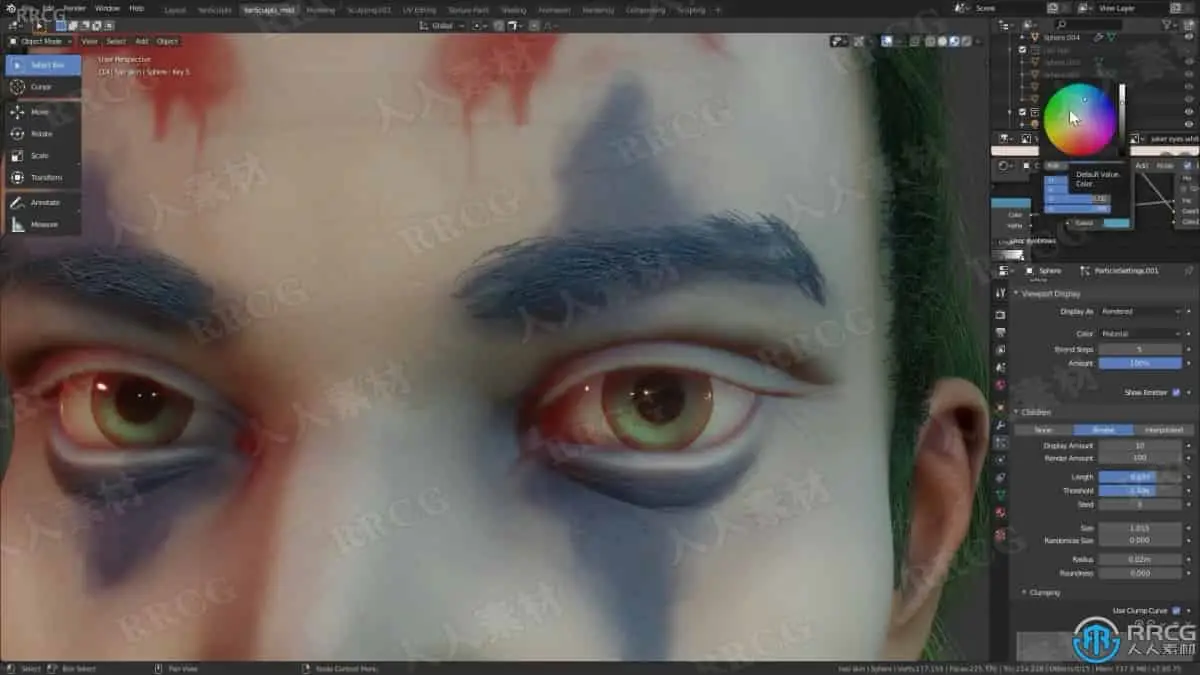The width and height of the screenshot is (1200, 675).
Task: Click inside the color wheel picker
Action: 1079,119
